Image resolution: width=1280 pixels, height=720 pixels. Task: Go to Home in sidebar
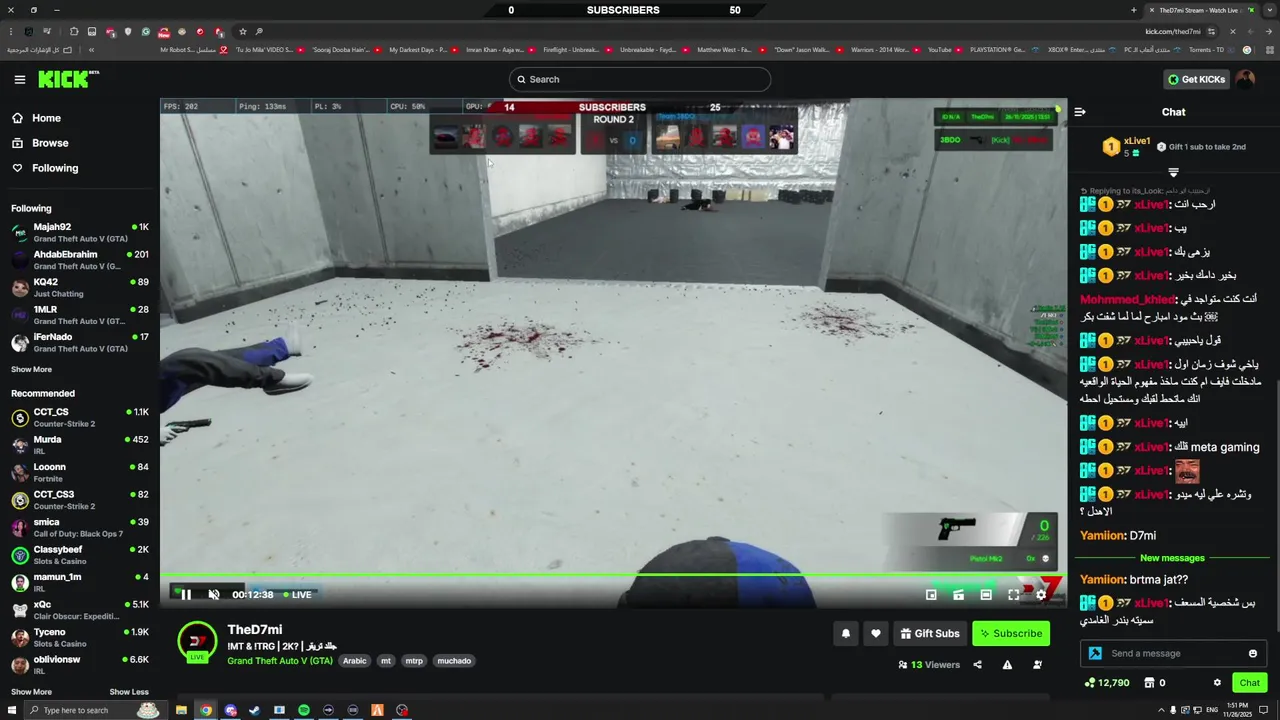pyautogui.click(x=46, y=118)
